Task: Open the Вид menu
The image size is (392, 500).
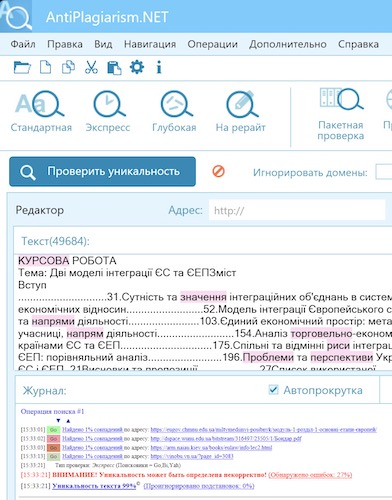Action: click(103, 44)
